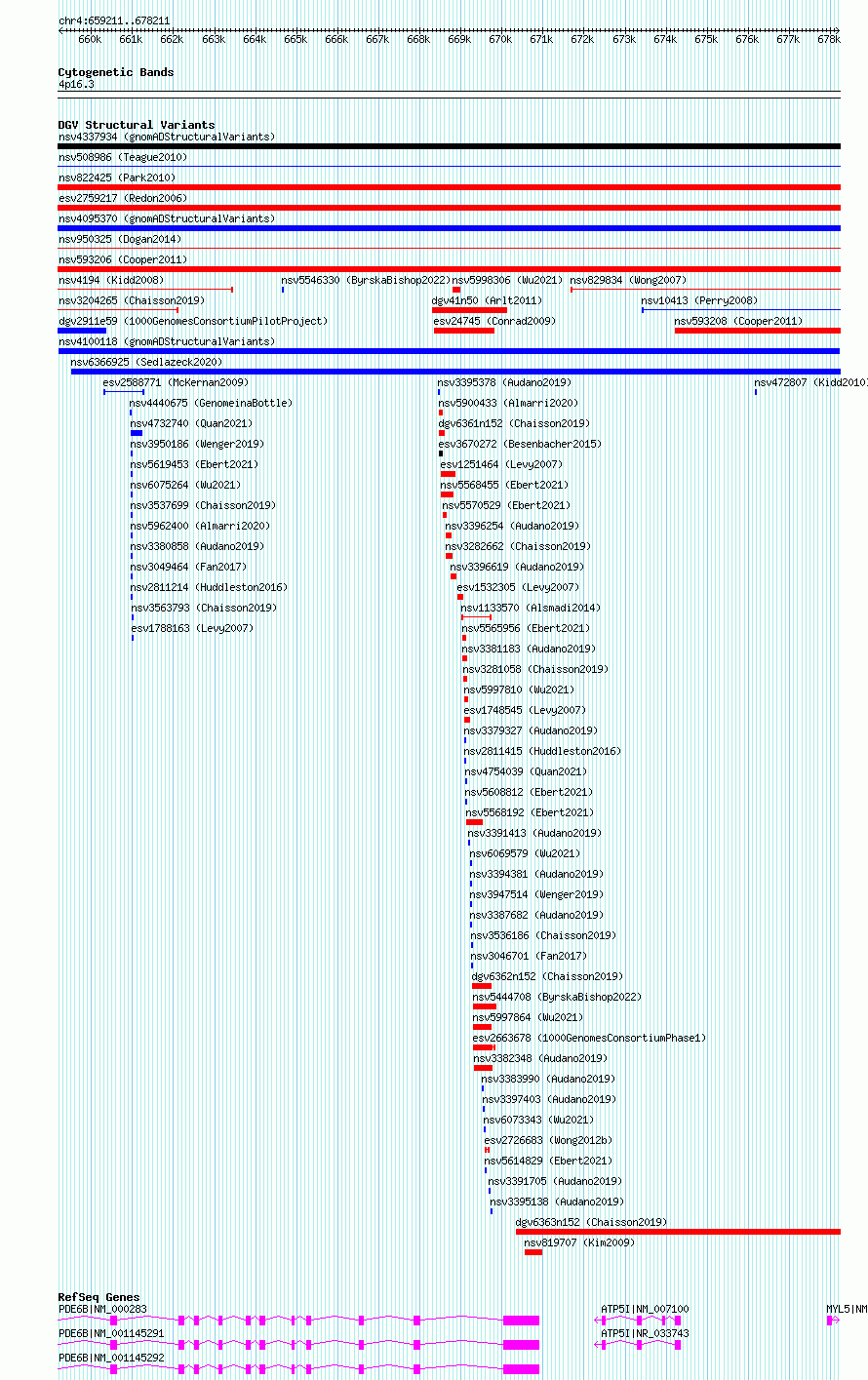This screenshot has height=1380, width=868.
Task: Click the nsv593206 (Cooper2011) label
Action: [123, 259]
